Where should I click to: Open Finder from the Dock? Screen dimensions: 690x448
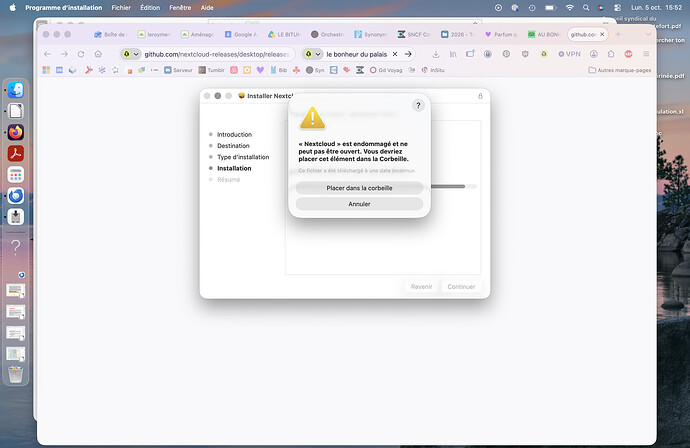16,90
